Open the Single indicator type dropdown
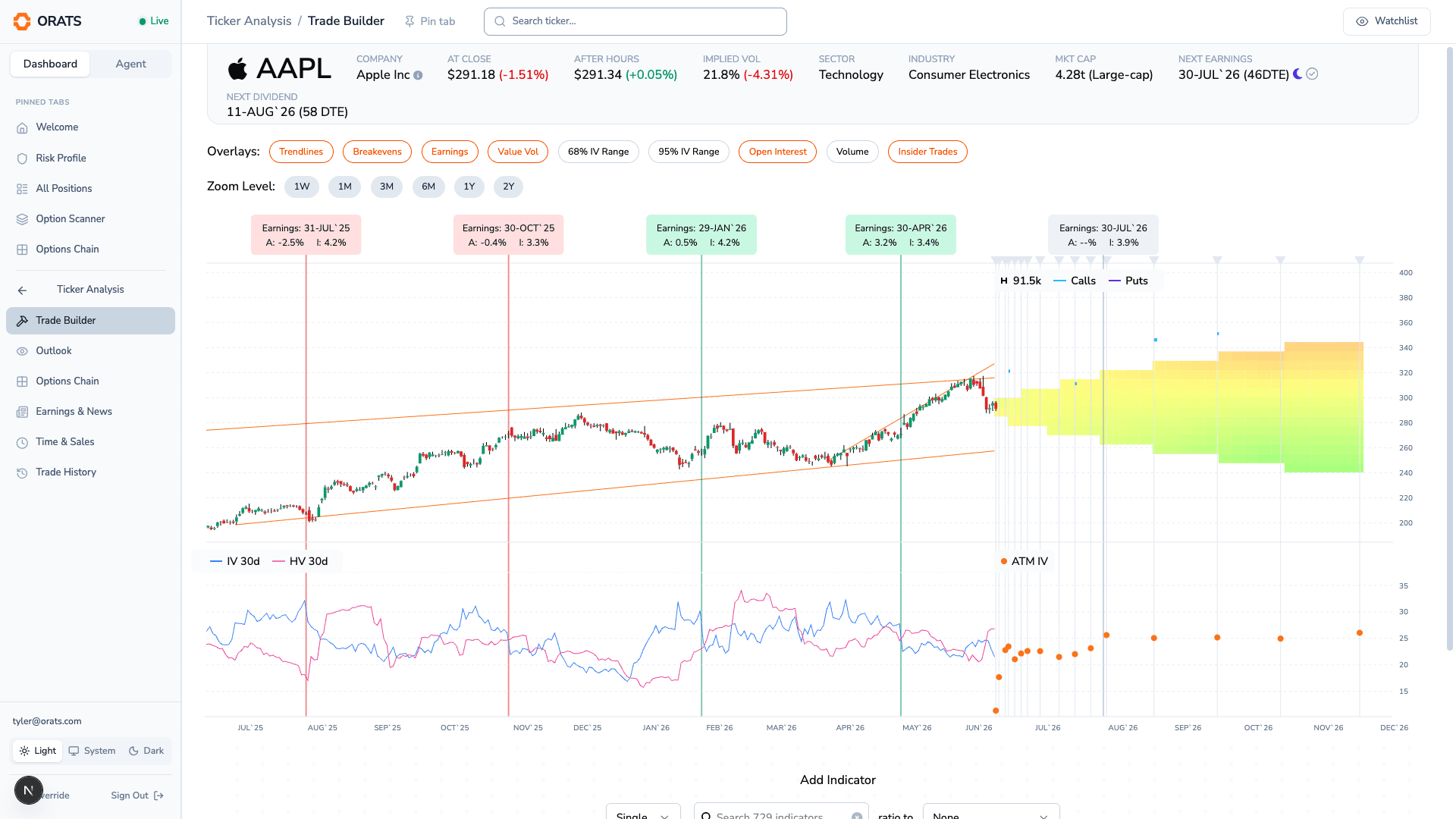The width and height of the screenshot is (1456, 819). [643, 811]
